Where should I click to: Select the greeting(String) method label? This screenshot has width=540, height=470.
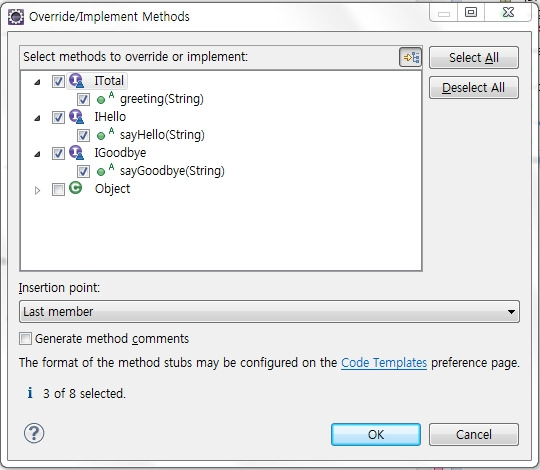pyautogui.click(x=162, y=99)
